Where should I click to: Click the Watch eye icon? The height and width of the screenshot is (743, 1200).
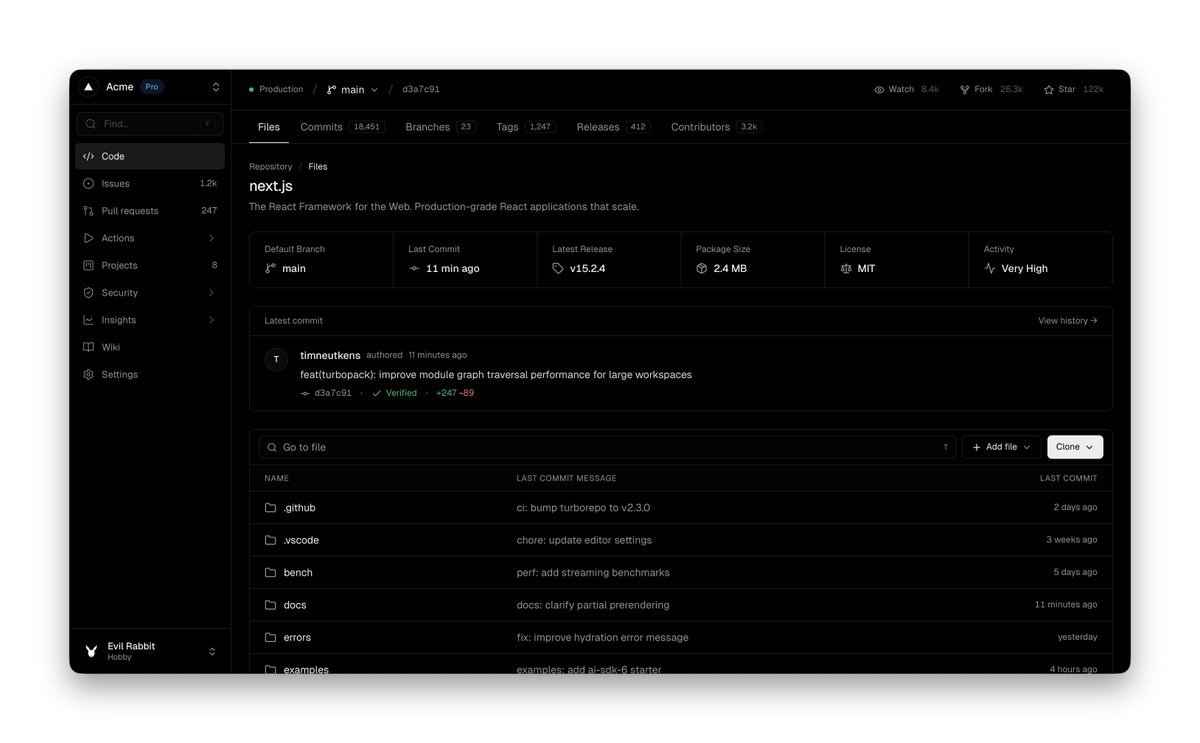(x=879, y=89)
